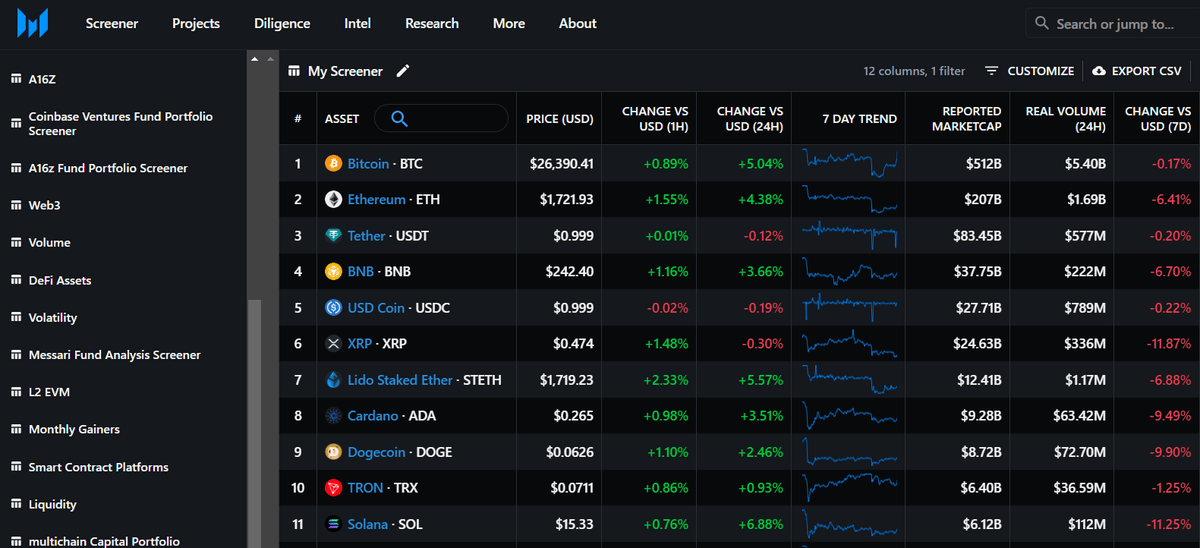Expand the Intel navigation menu
The height and width of the screenshot is (548, 1200).
coord(357,23)
